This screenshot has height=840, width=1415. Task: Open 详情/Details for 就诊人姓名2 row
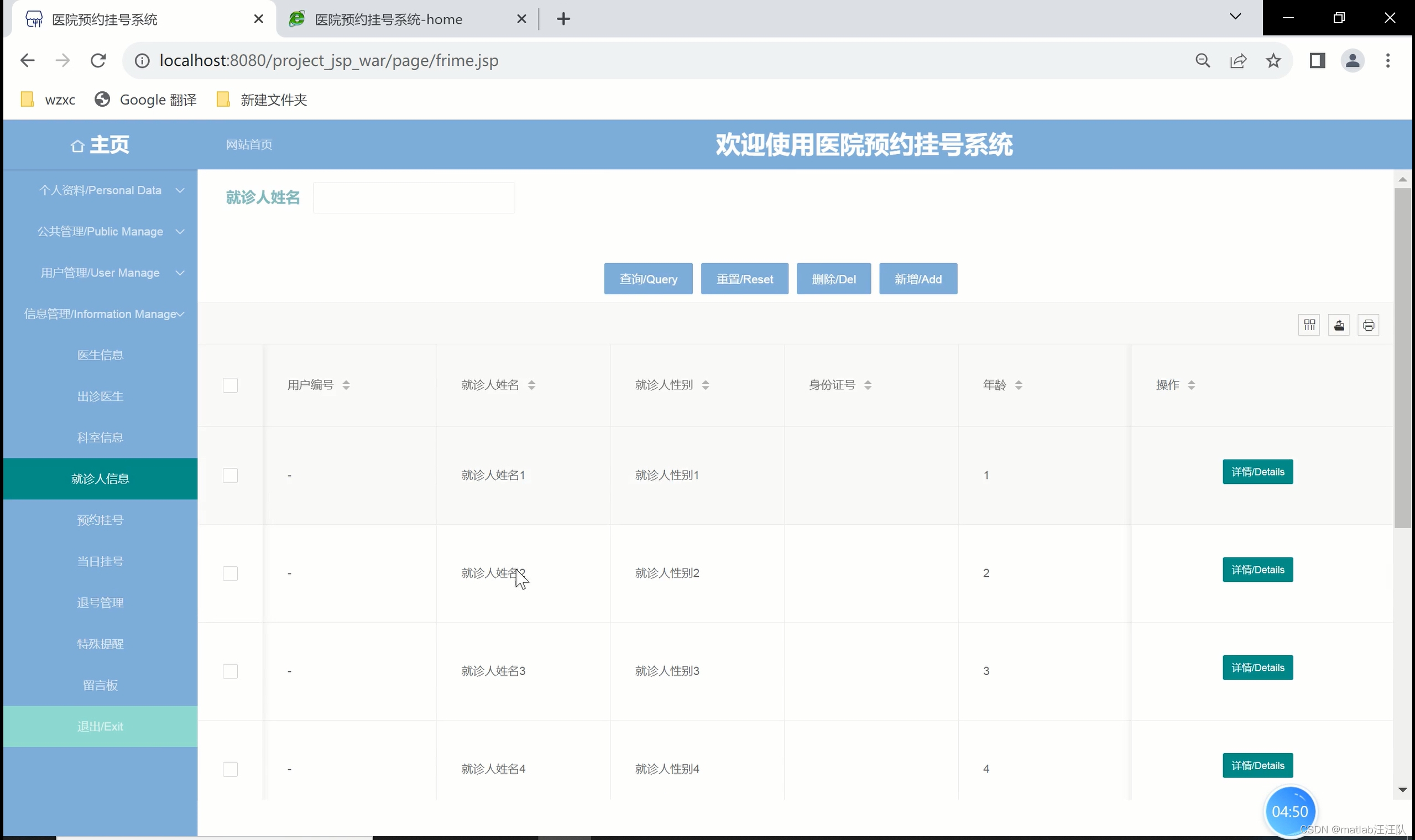[x=1257, y=570]
